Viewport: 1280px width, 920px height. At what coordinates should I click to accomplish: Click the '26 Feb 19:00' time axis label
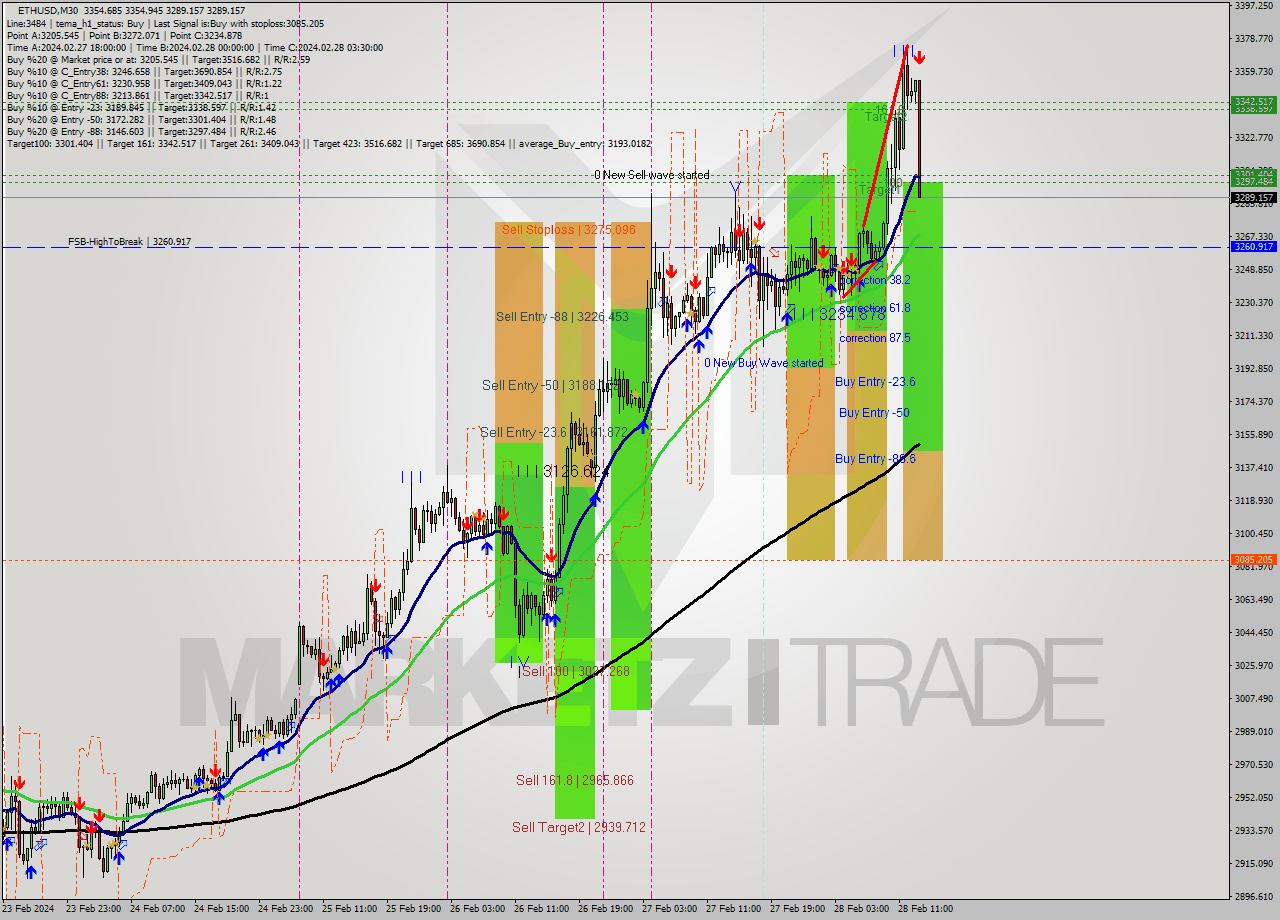605,909
